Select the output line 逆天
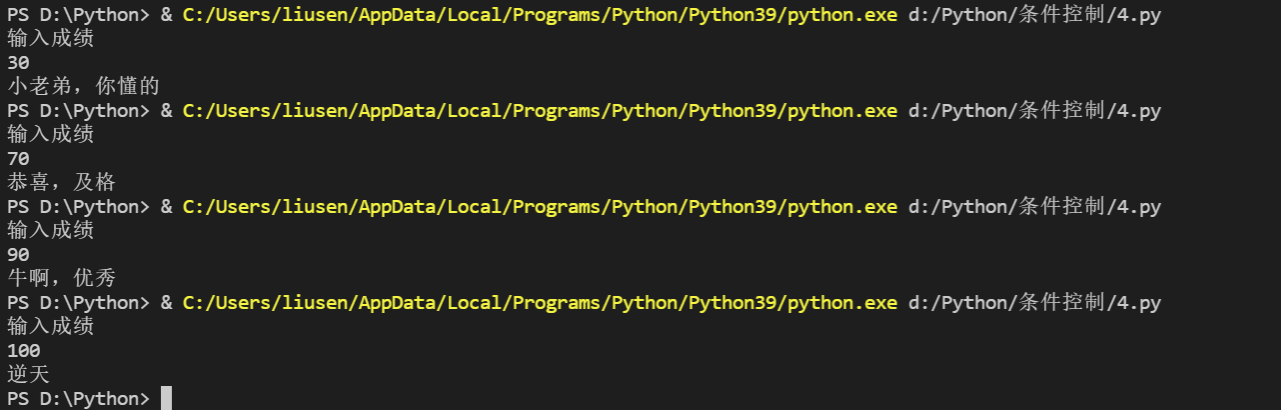Screen dimensions: 1281x410 click(x=29, y=375)
